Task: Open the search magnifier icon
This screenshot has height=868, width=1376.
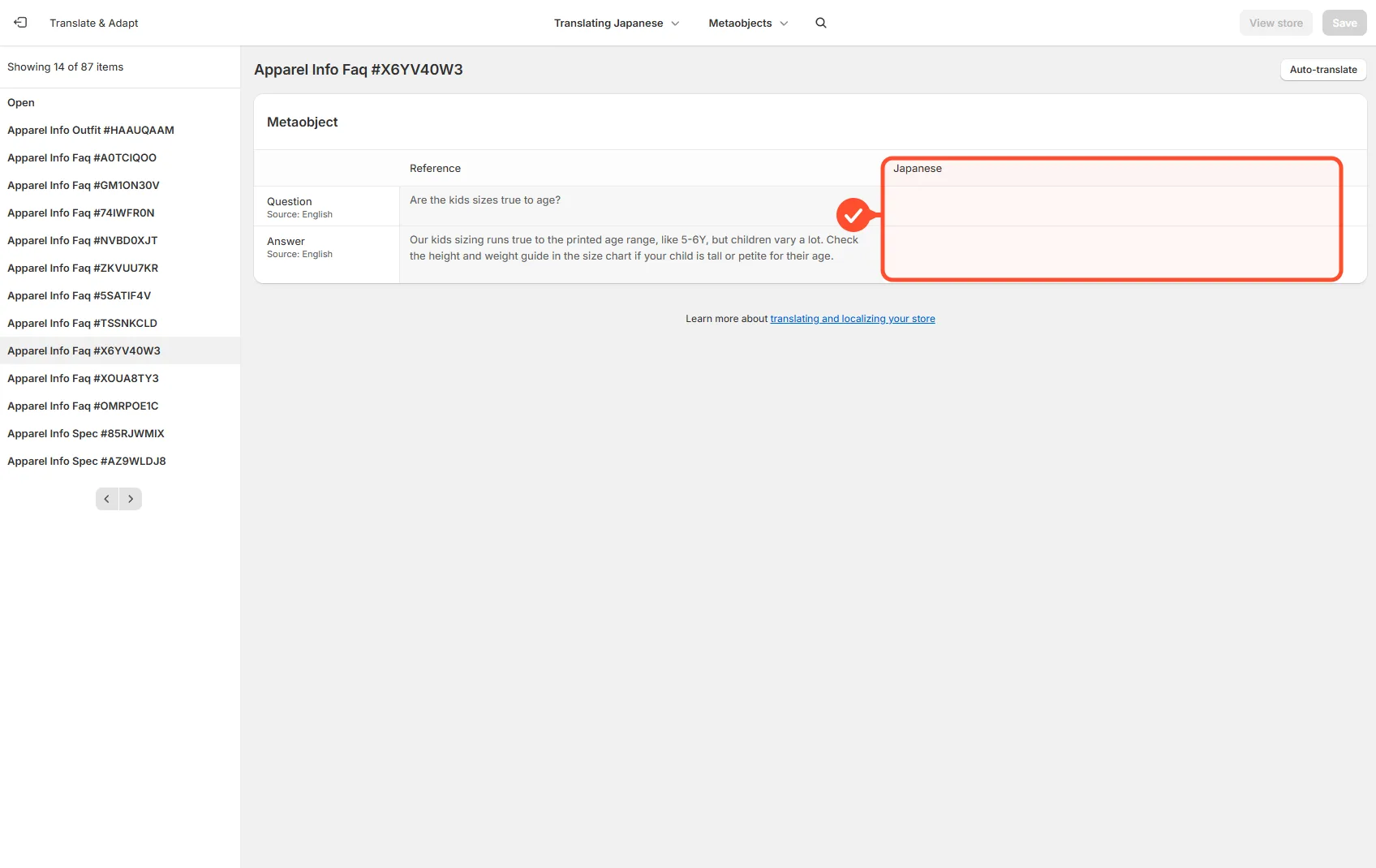Action: click(821, 23)
